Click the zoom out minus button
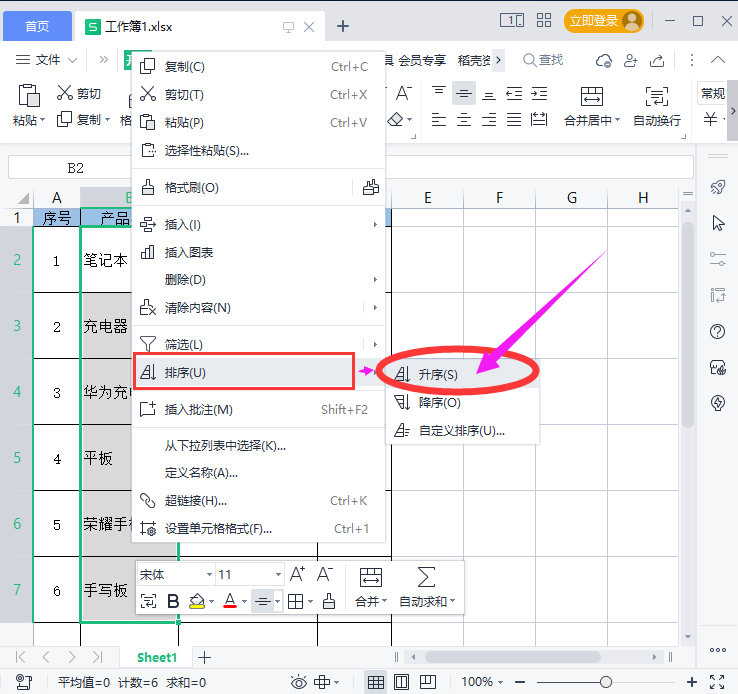 point(520,682)
